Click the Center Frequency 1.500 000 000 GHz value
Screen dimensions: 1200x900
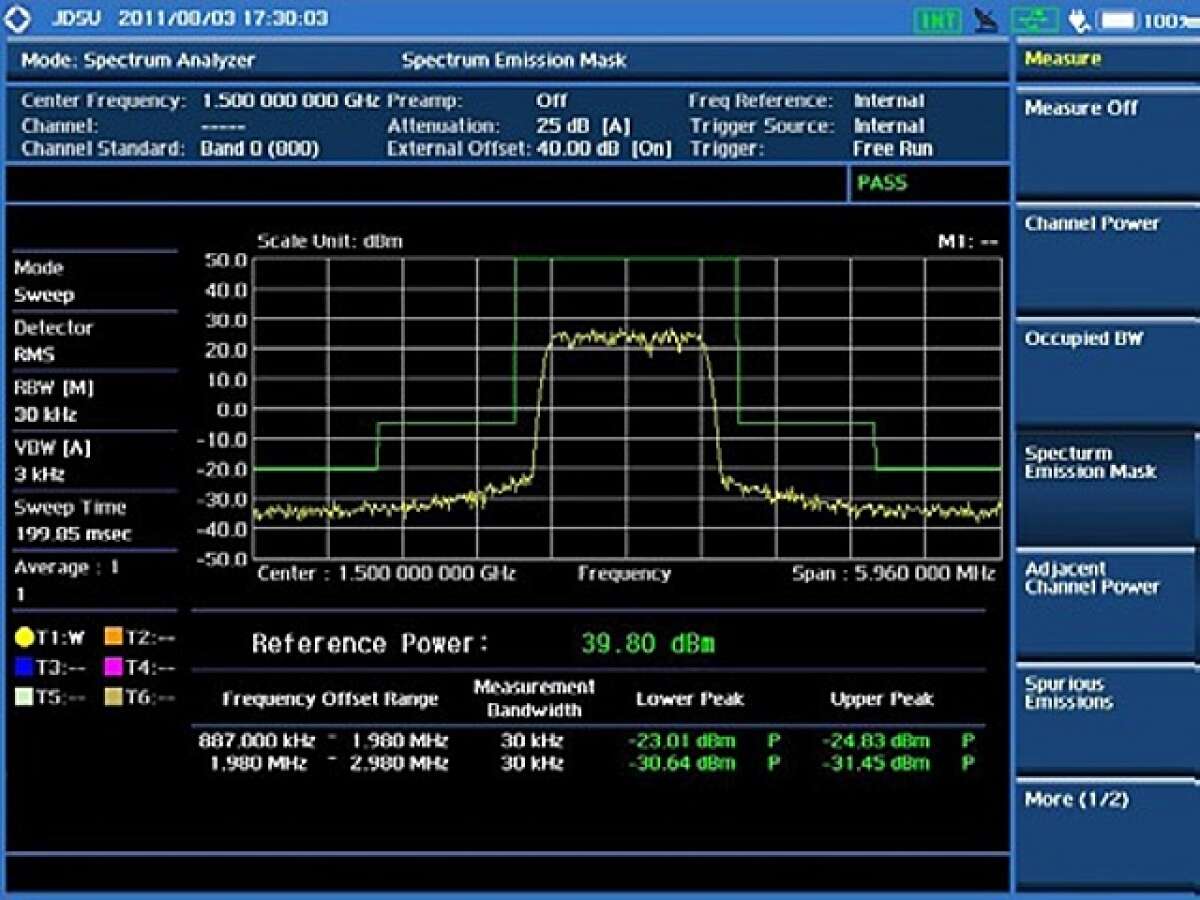[291, 101]
